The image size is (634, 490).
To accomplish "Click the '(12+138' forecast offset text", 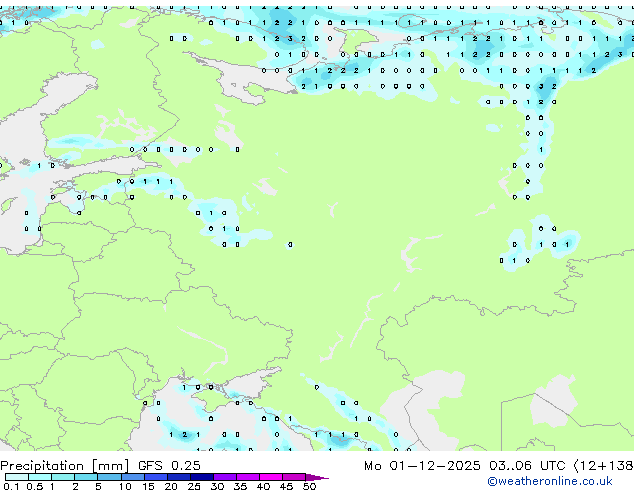I will [x=604, y=466].
